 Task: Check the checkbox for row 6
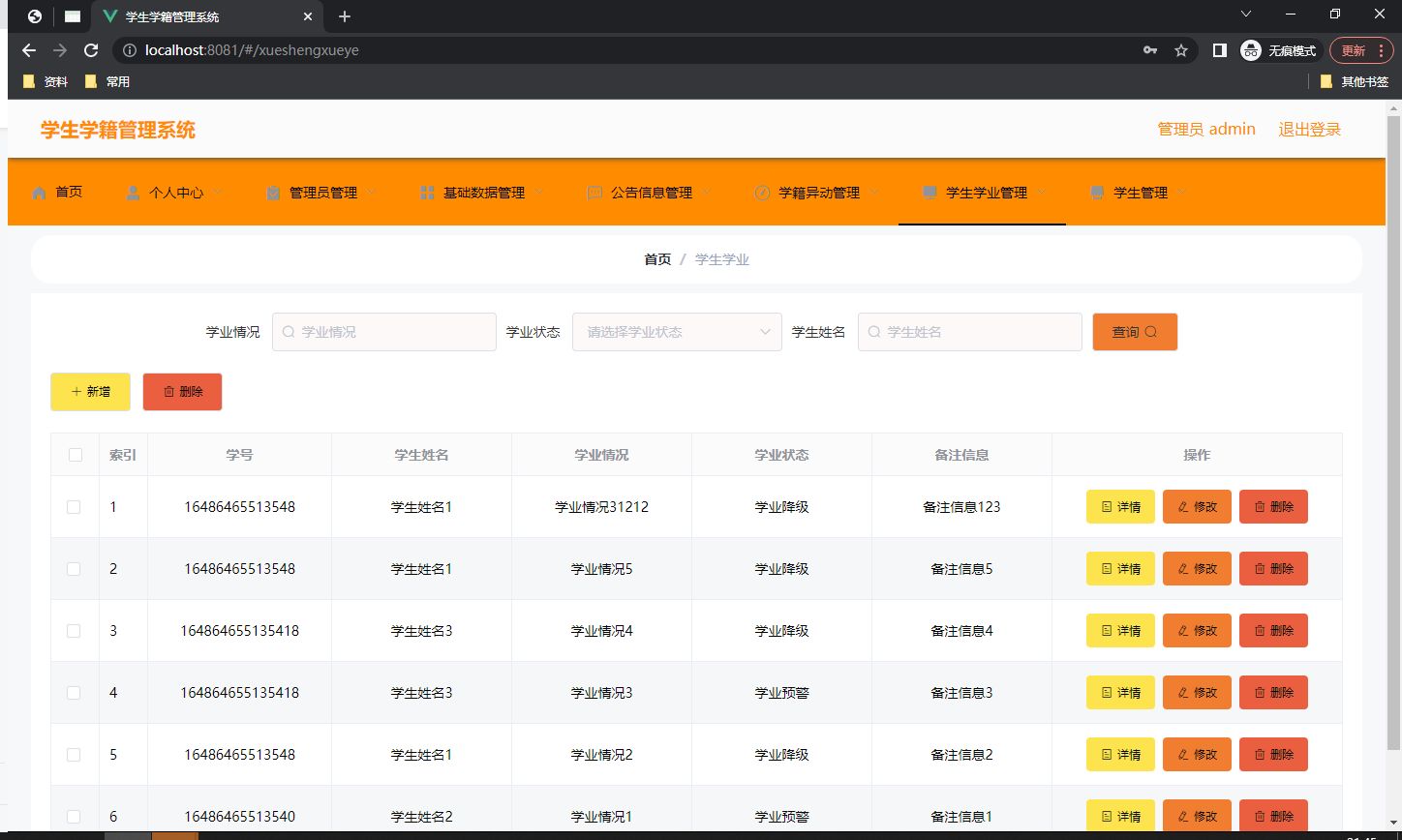tap(74, 817)
